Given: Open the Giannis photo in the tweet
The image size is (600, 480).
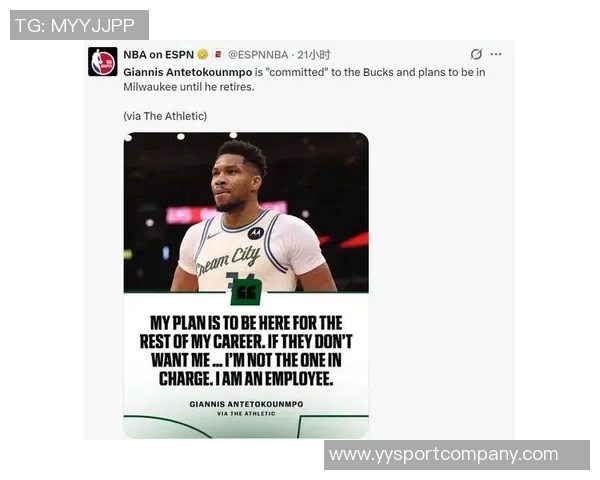Looking at the screenshot, I should coord(246,212).
